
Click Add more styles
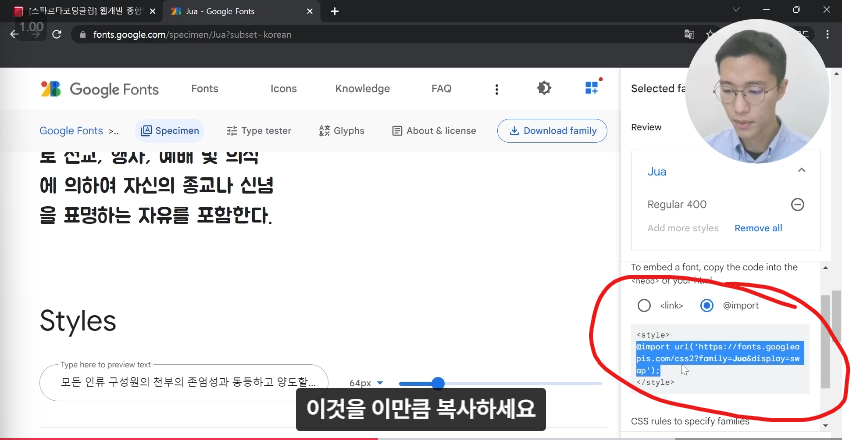click(x=683, y=228)
